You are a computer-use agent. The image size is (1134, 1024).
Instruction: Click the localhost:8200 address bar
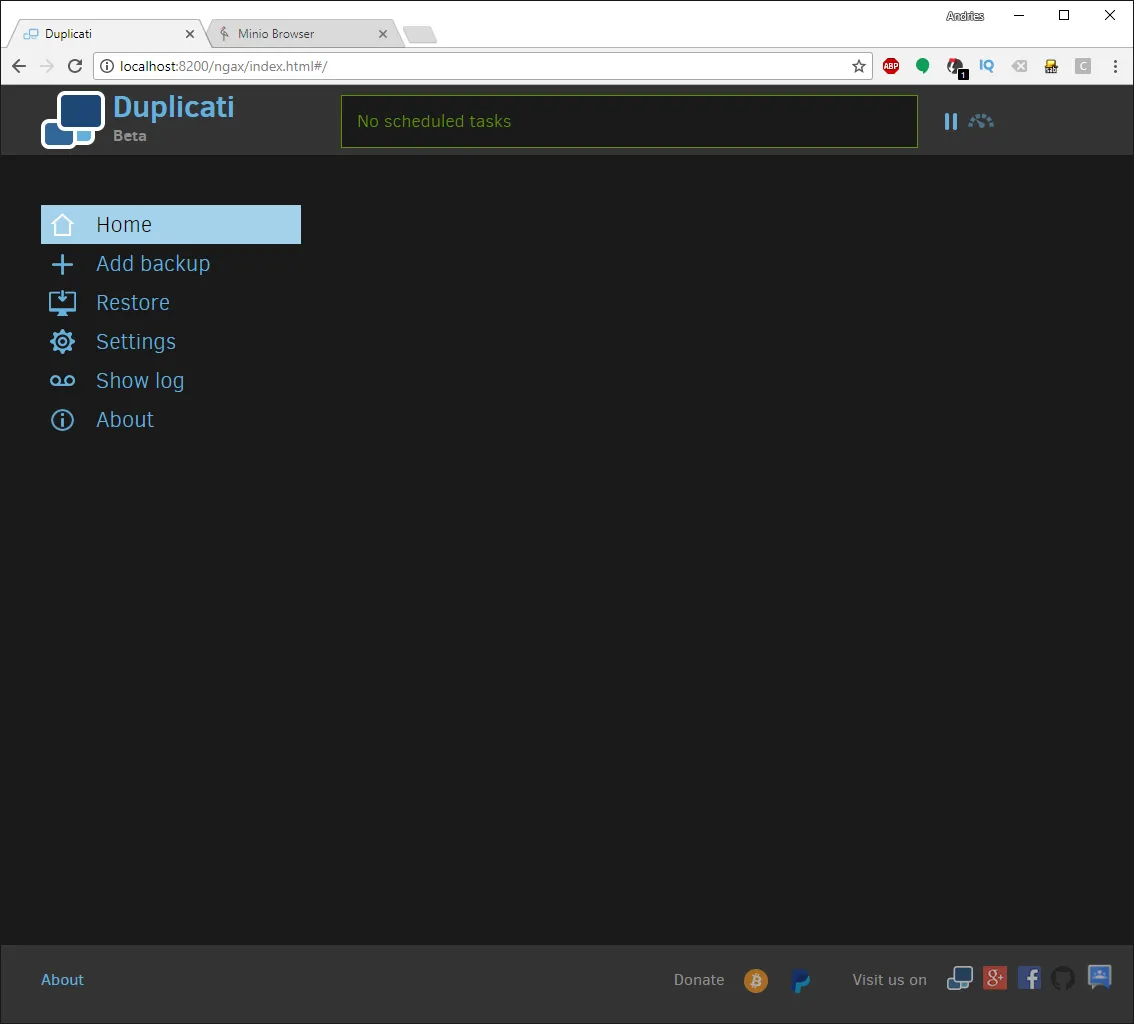pyautogui.click(x=482, y=67)
